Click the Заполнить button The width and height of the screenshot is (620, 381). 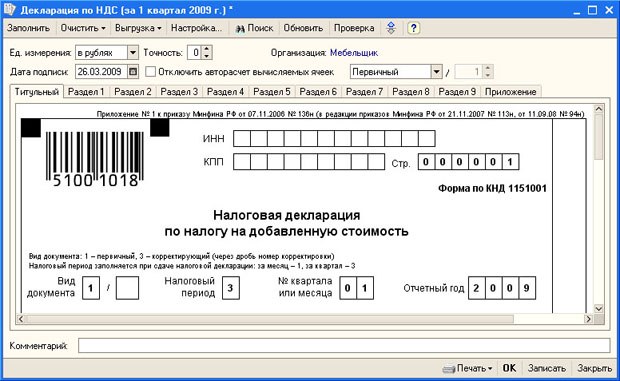coord(28,28)
